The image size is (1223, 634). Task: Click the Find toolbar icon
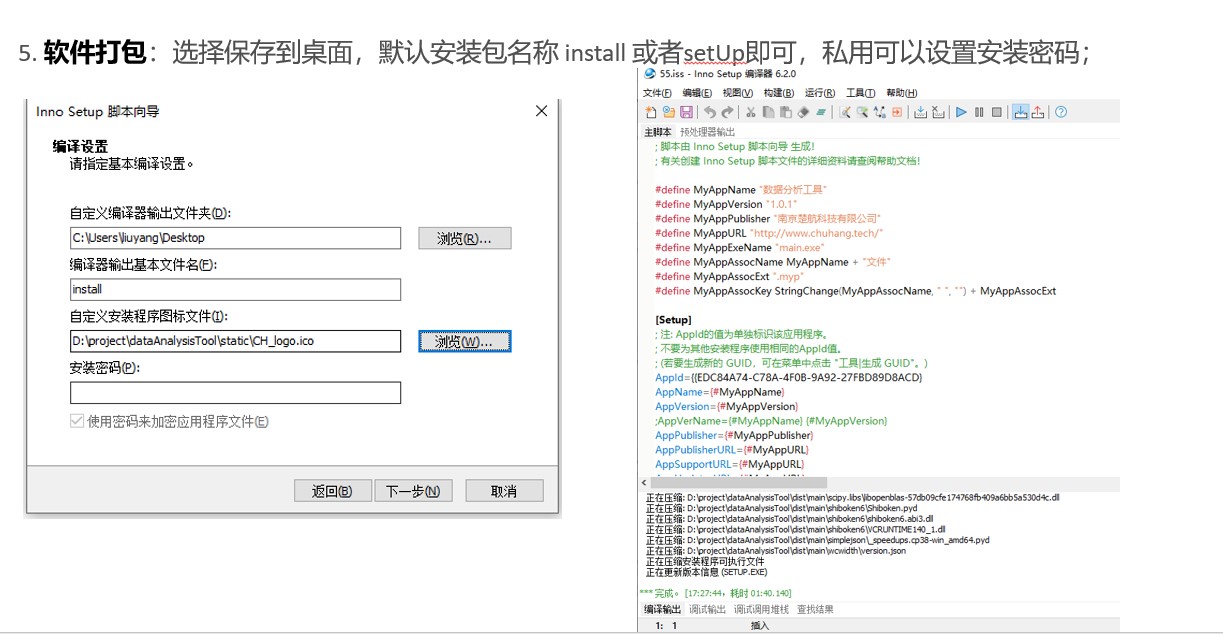(844, 112)
